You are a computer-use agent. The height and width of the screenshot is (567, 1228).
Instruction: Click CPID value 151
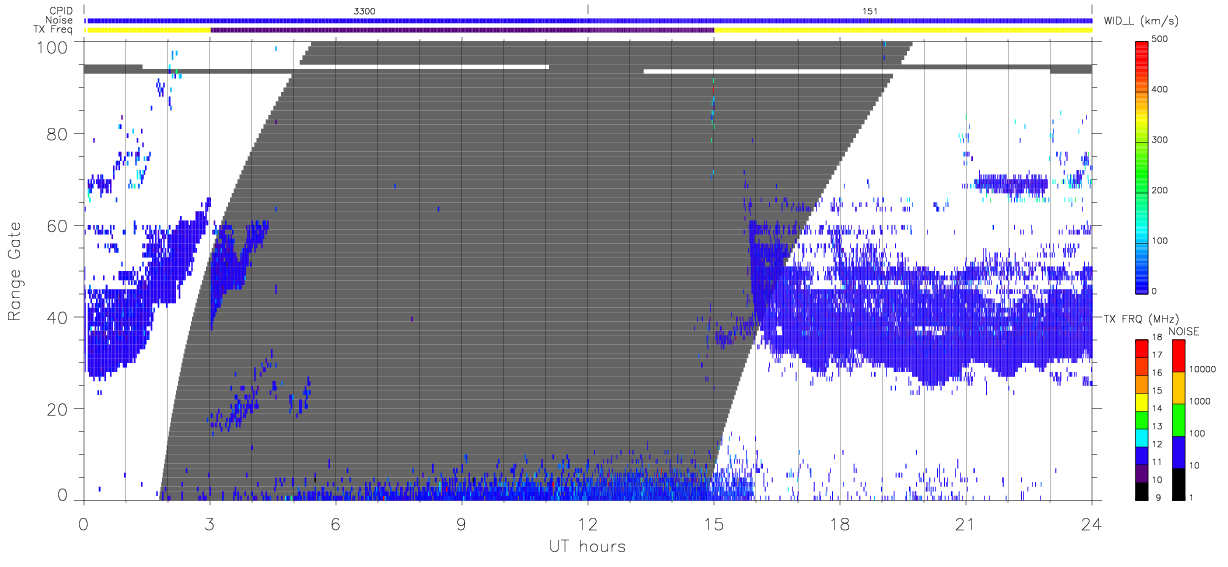tap(870, 10)
